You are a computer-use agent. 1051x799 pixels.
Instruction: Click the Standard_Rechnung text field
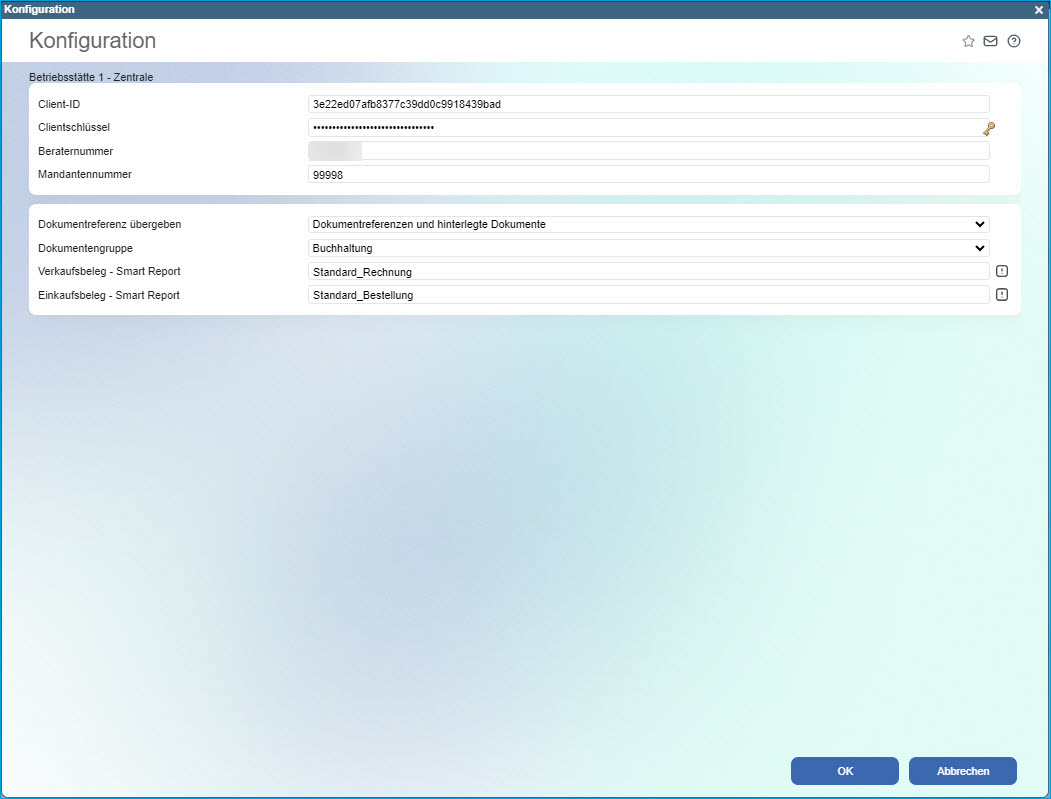click(x=648, y=272)
